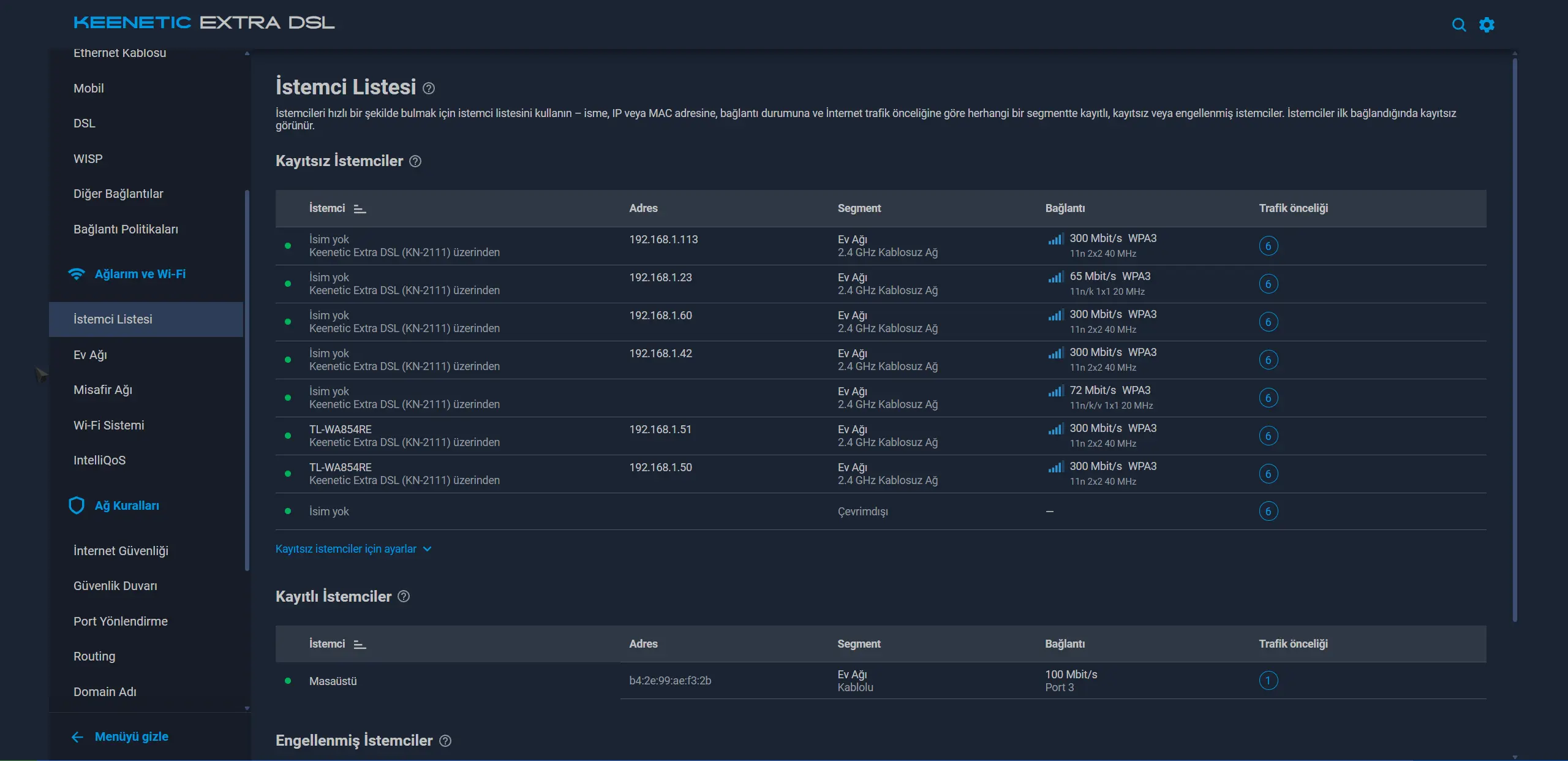Viewport: 1568px width, 761px height.
Task: Open the settings gear icon
Action: 1487,25
